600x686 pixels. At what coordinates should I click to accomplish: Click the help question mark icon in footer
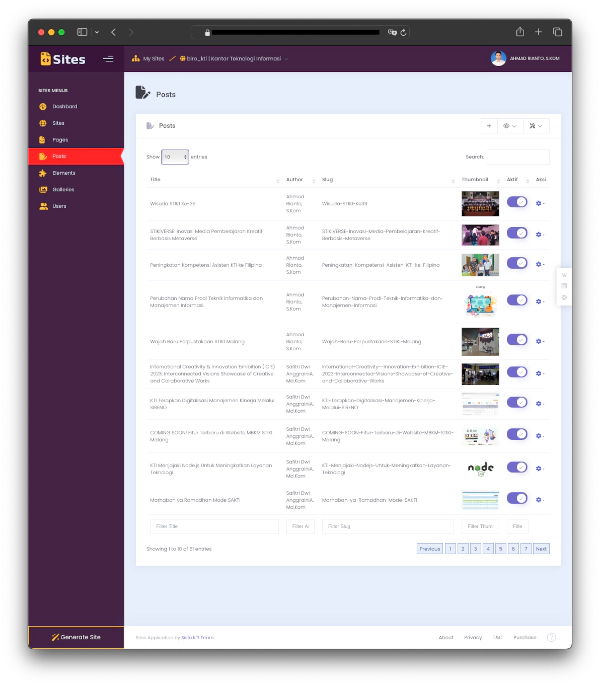click(551, 637)
